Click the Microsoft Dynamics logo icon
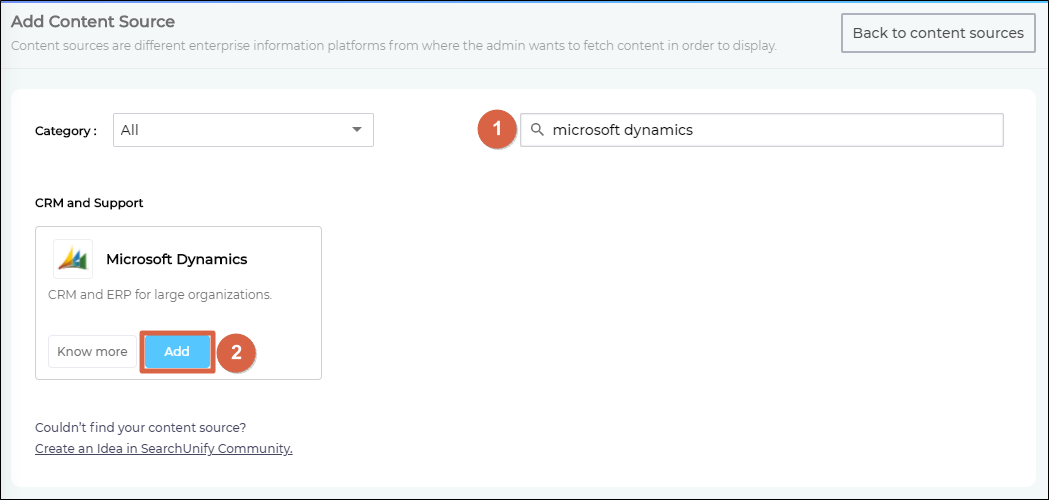1049x500 pixels. tap(73, 259)
